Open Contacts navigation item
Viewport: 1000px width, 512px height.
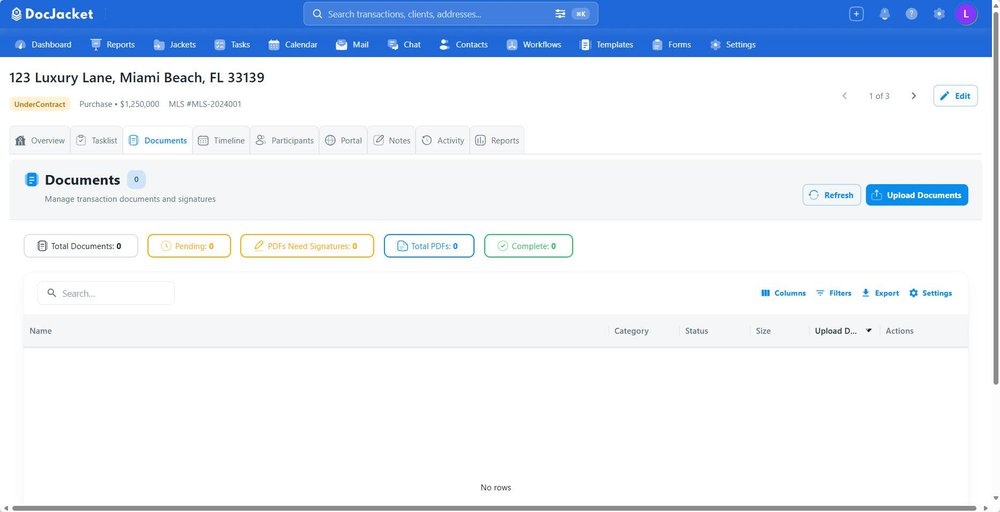point(464,45)
